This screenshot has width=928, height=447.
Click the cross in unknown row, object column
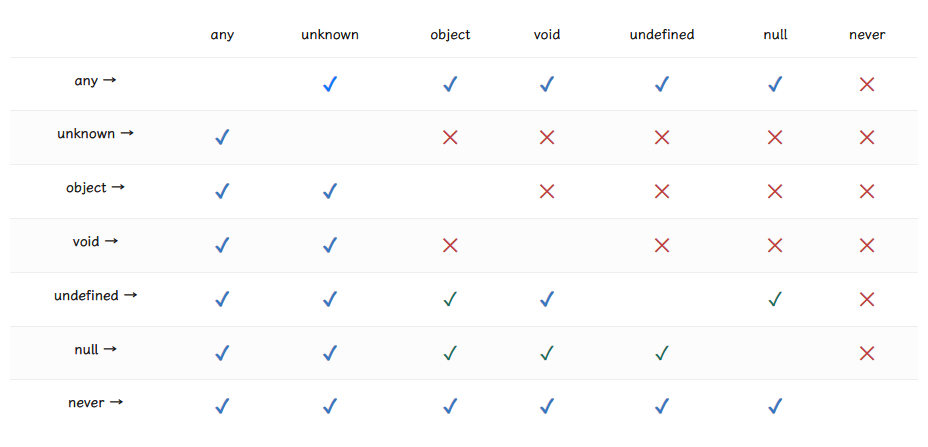pos(450,138)
